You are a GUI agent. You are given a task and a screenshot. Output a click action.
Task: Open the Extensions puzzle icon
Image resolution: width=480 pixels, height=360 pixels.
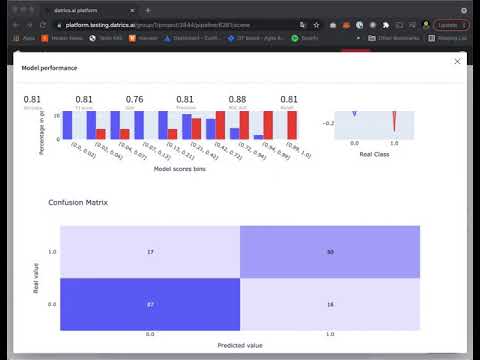pos(386,25)
